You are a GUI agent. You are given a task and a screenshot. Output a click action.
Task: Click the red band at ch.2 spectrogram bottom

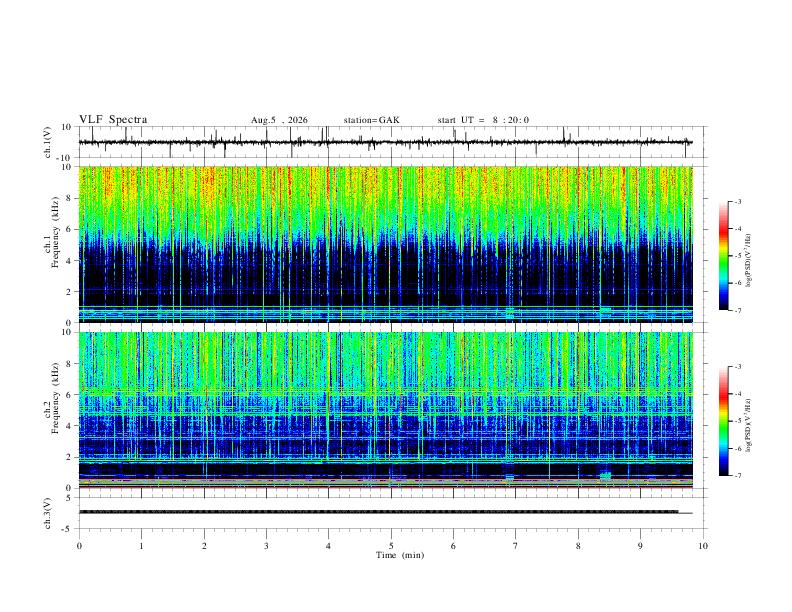pyautogui.click(x=385, y=487)
